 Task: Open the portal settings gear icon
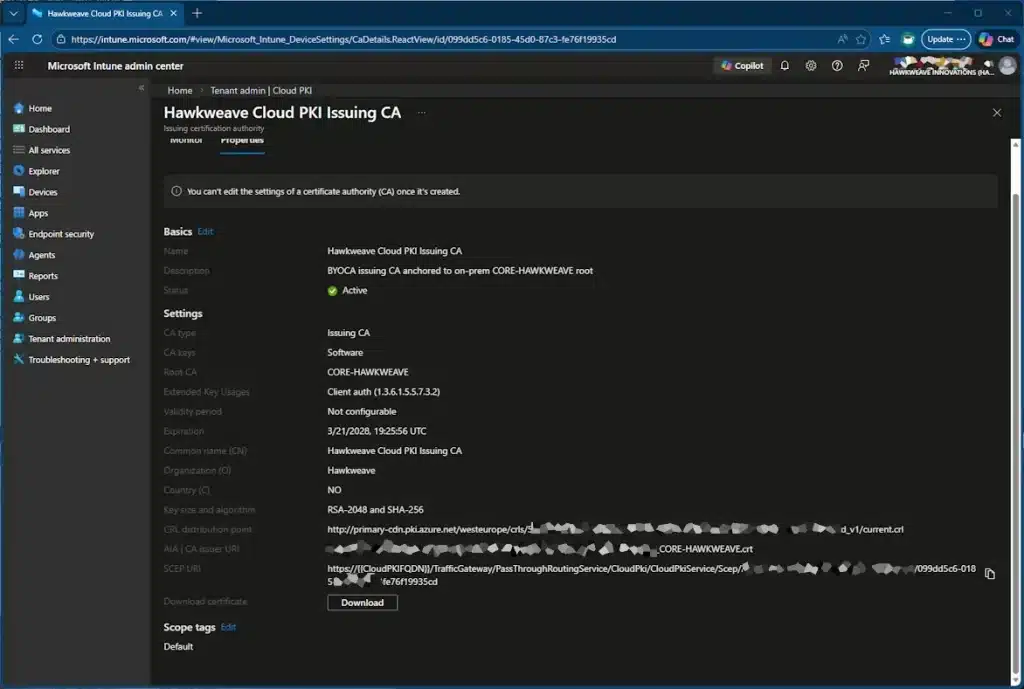[811, 66]
